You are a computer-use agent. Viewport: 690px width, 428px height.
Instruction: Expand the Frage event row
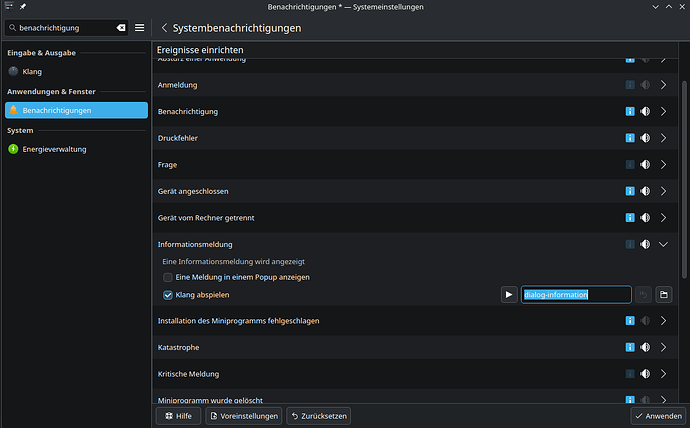point(663,164)
